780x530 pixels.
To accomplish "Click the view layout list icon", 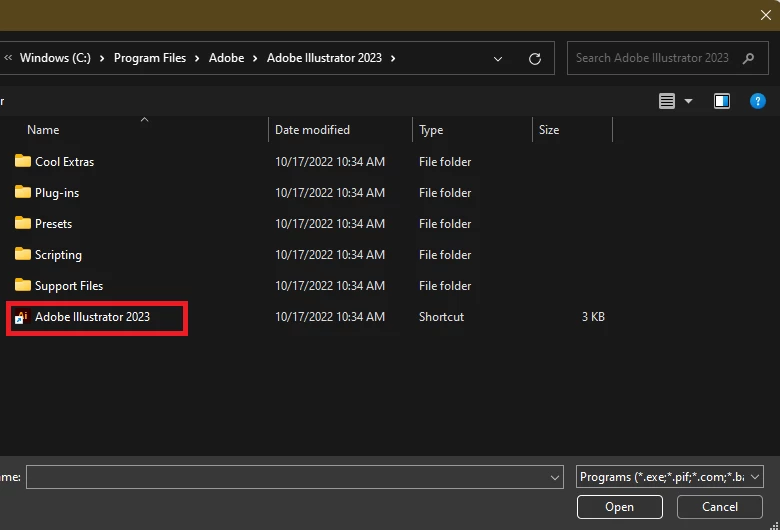I will tap(667, 101).
